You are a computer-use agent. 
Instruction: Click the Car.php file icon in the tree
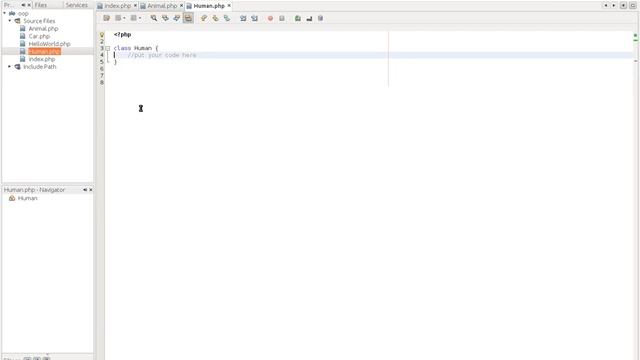23,36
